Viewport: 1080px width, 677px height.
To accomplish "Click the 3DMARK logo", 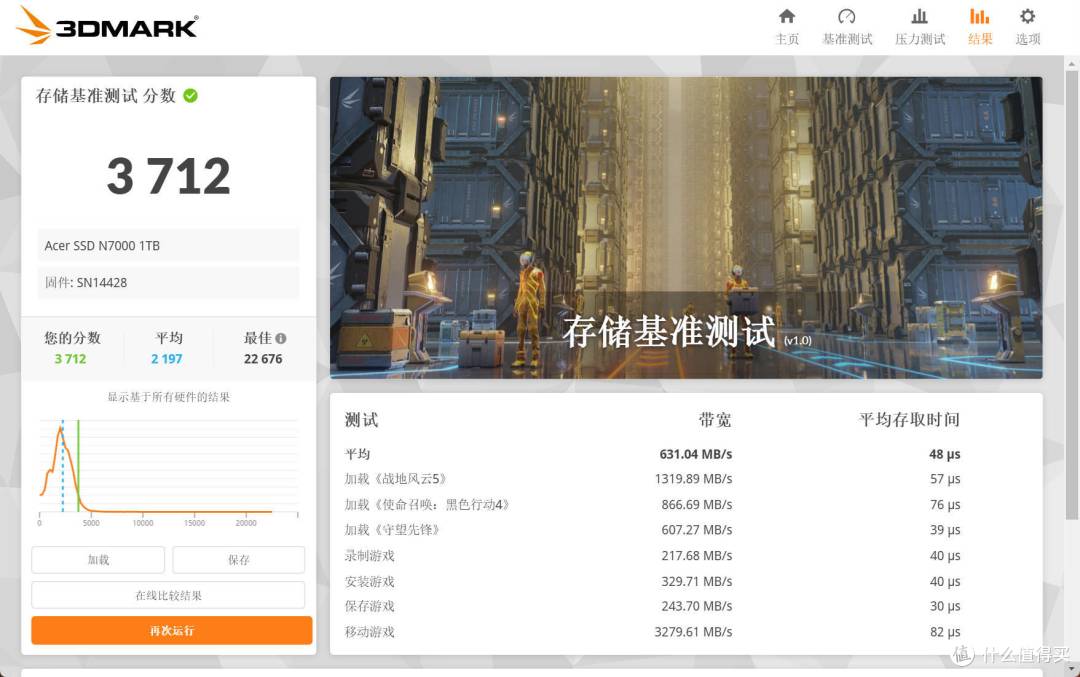I will [x=107, y=26].
